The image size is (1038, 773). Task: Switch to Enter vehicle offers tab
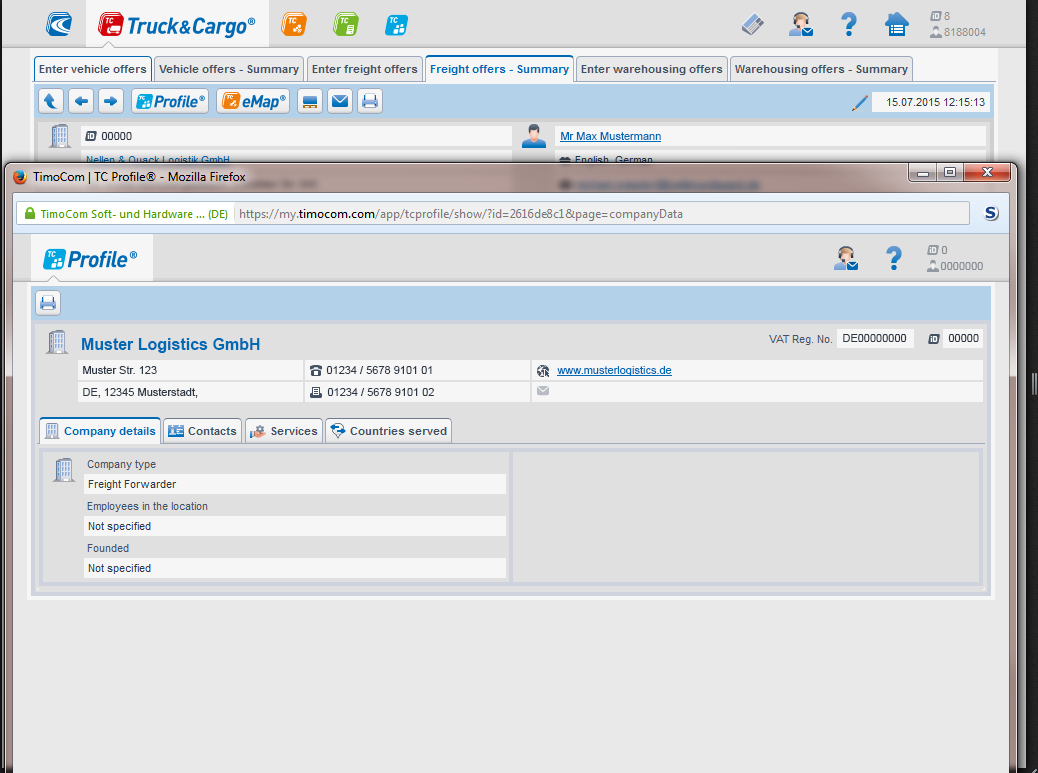pos(93,69)
